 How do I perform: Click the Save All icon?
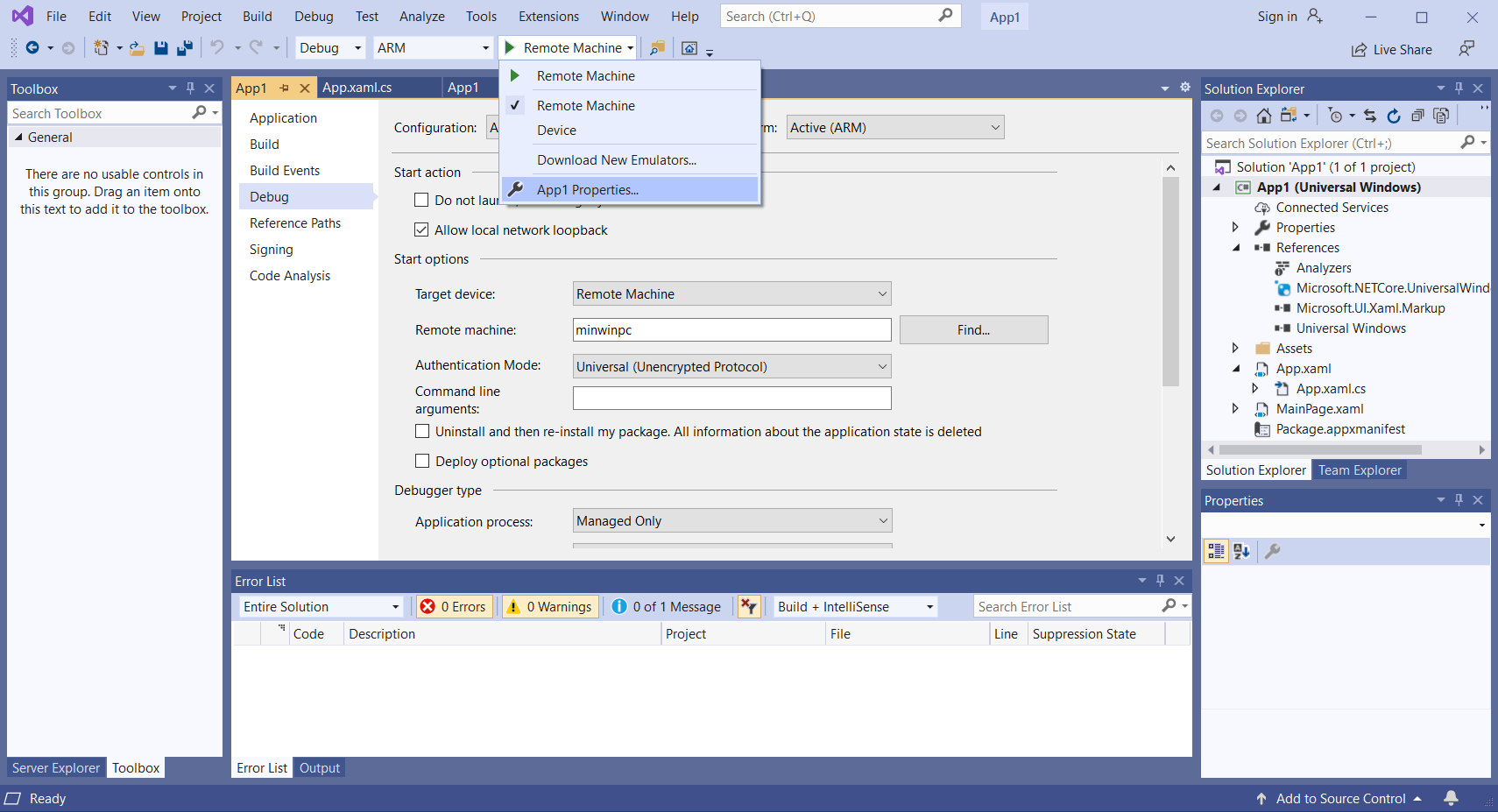pos(184,48)
